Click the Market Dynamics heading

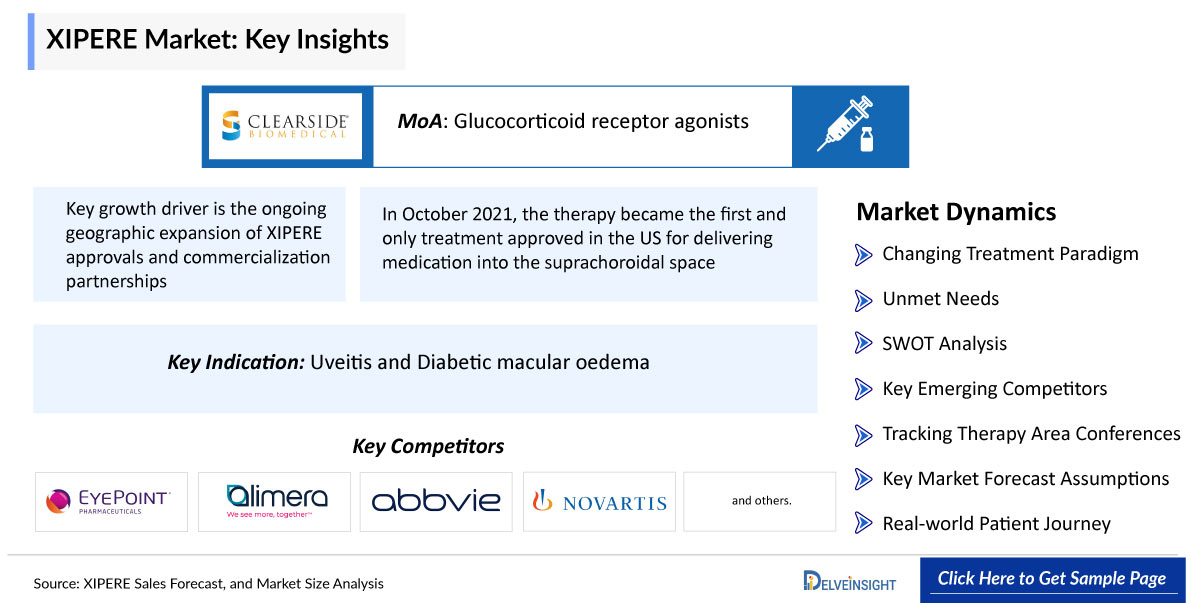click(955, 212)
